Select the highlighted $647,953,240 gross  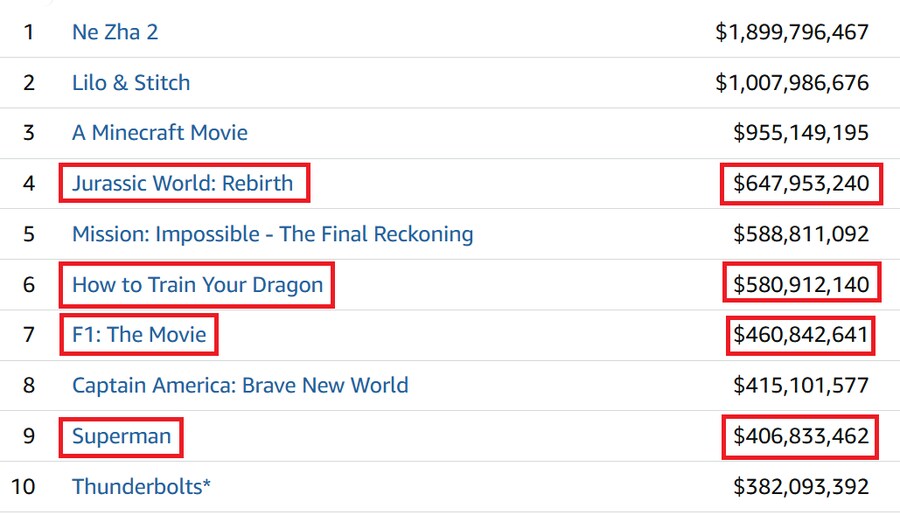click(801, 183)
